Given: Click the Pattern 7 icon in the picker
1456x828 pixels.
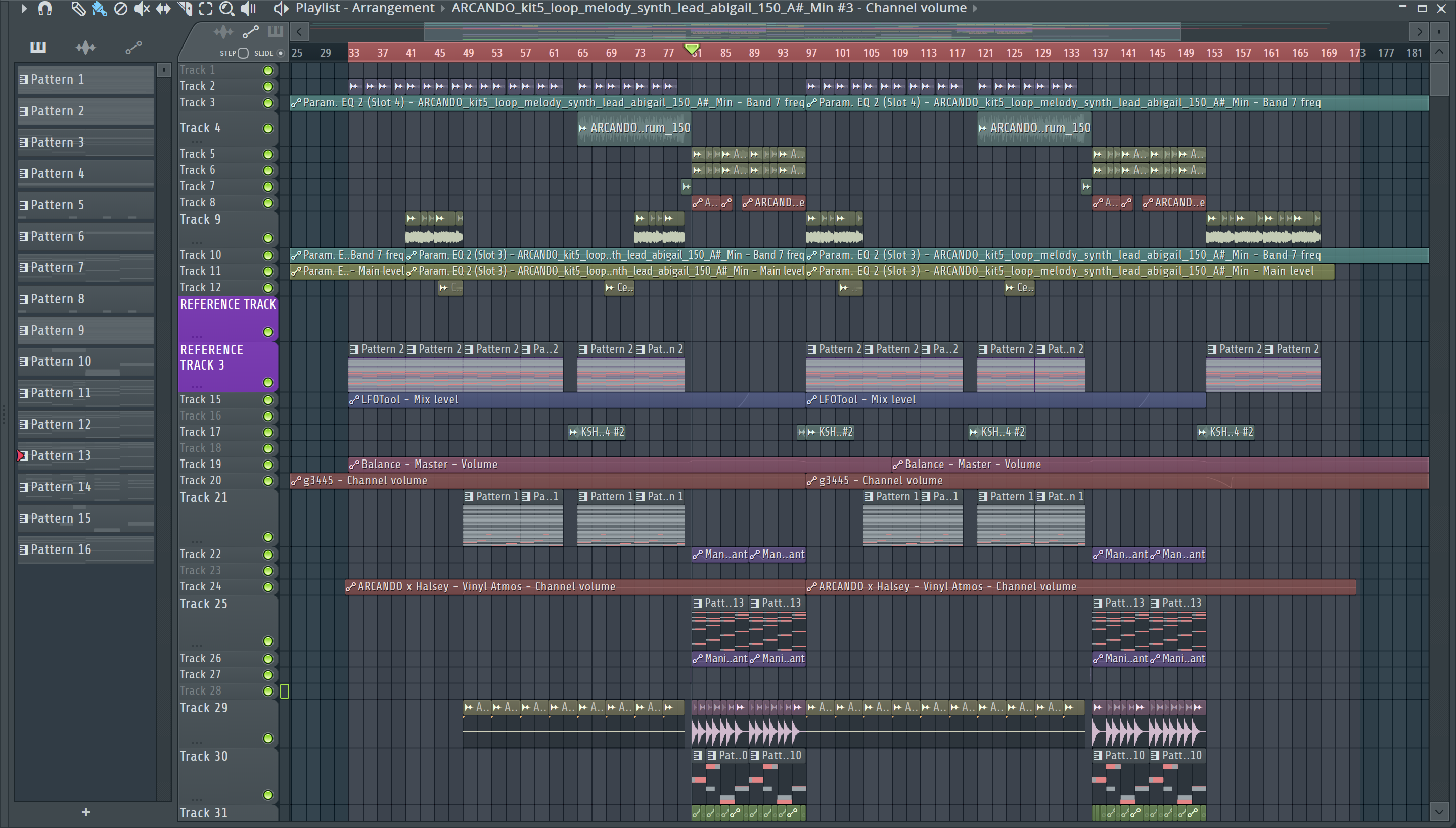Looking at the screenshot, I should click(x=23, y=268).
